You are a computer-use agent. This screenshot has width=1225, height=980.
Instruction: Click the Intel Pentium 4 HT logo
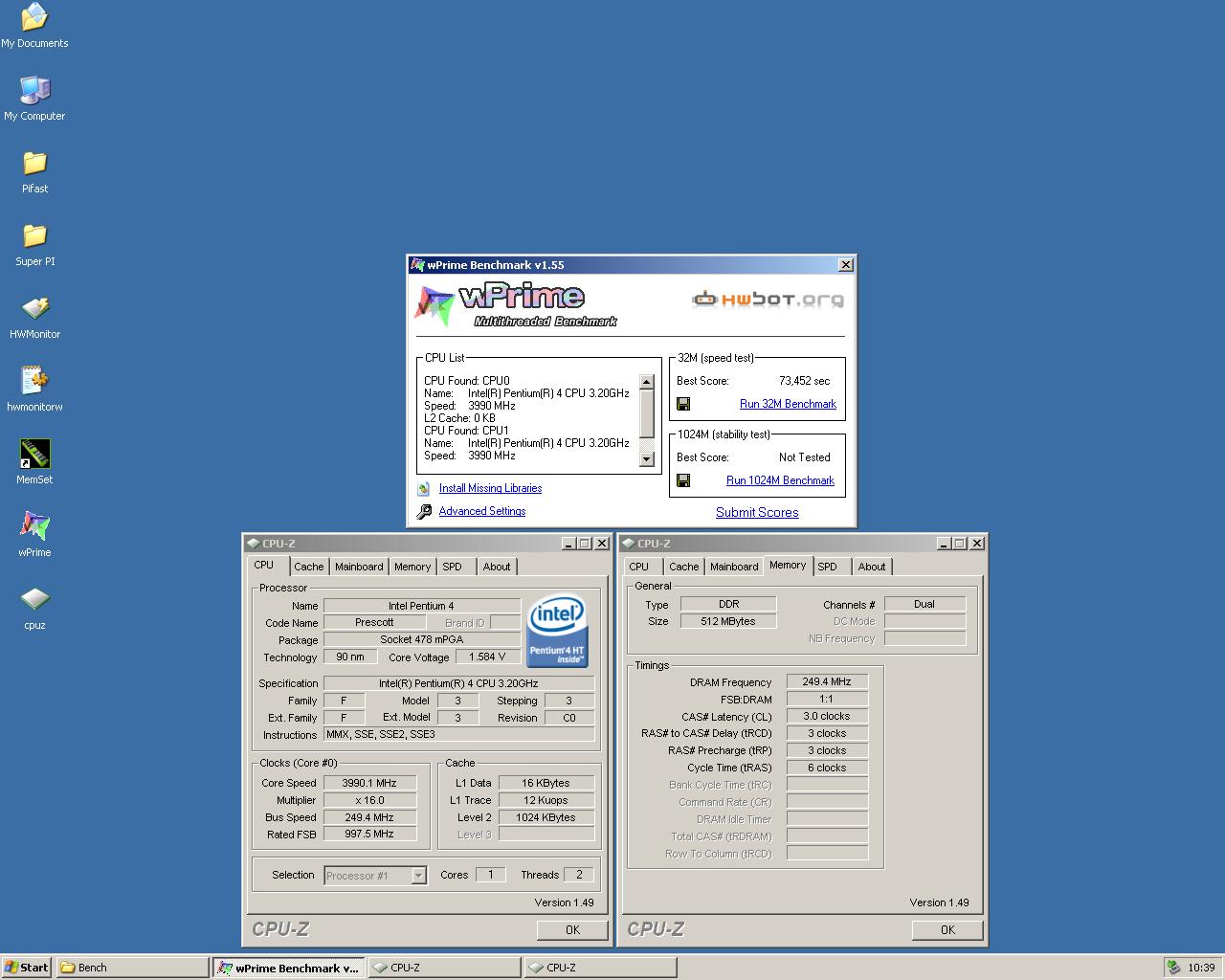coord(557,631)
